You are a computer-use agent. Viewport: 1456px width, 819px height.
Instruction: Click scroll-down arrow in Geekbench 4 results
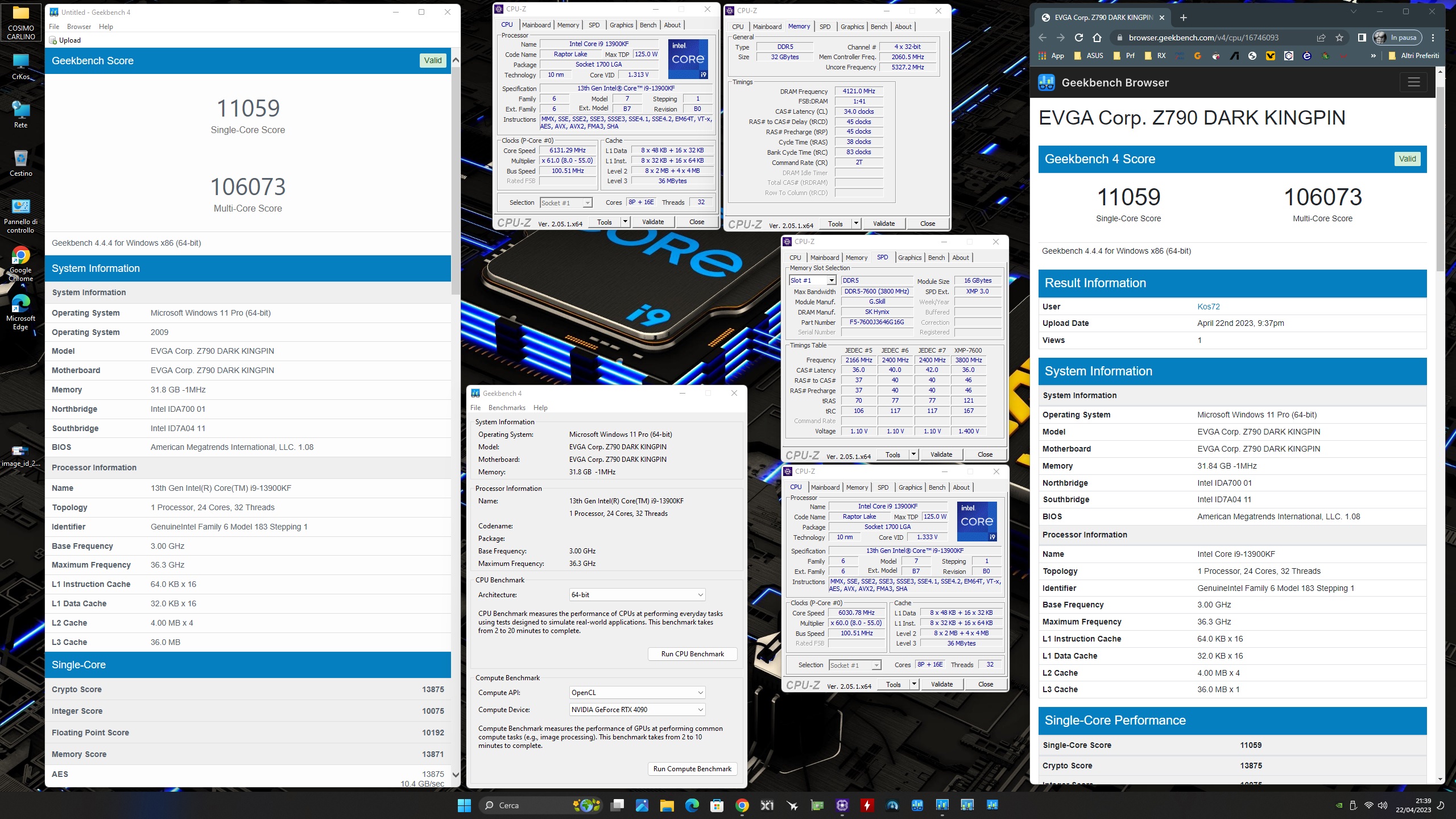455,774
